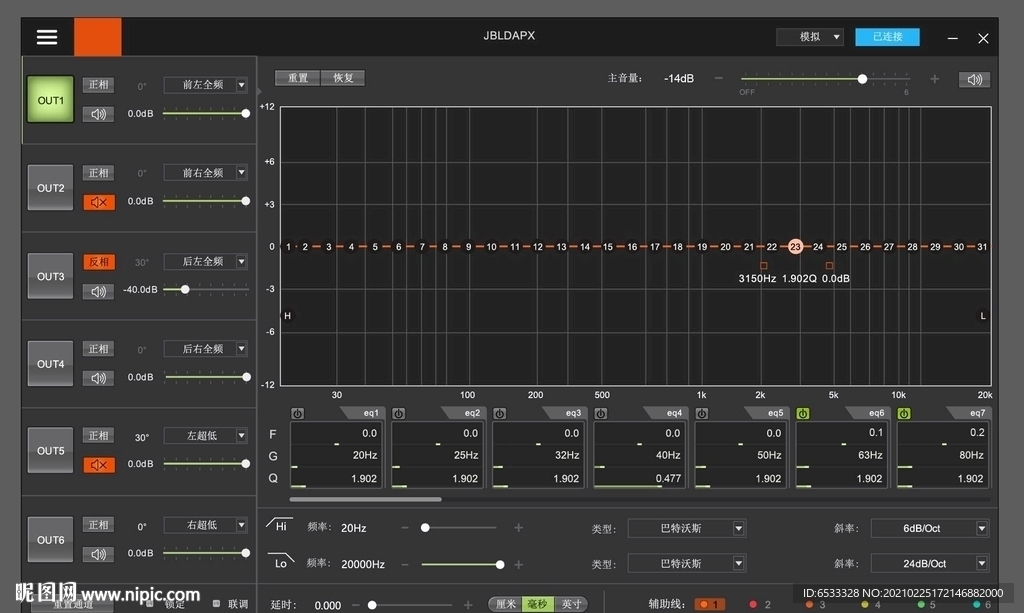
Task: Disable the eq6 band power toggle
Action: (x=802, y=413)
